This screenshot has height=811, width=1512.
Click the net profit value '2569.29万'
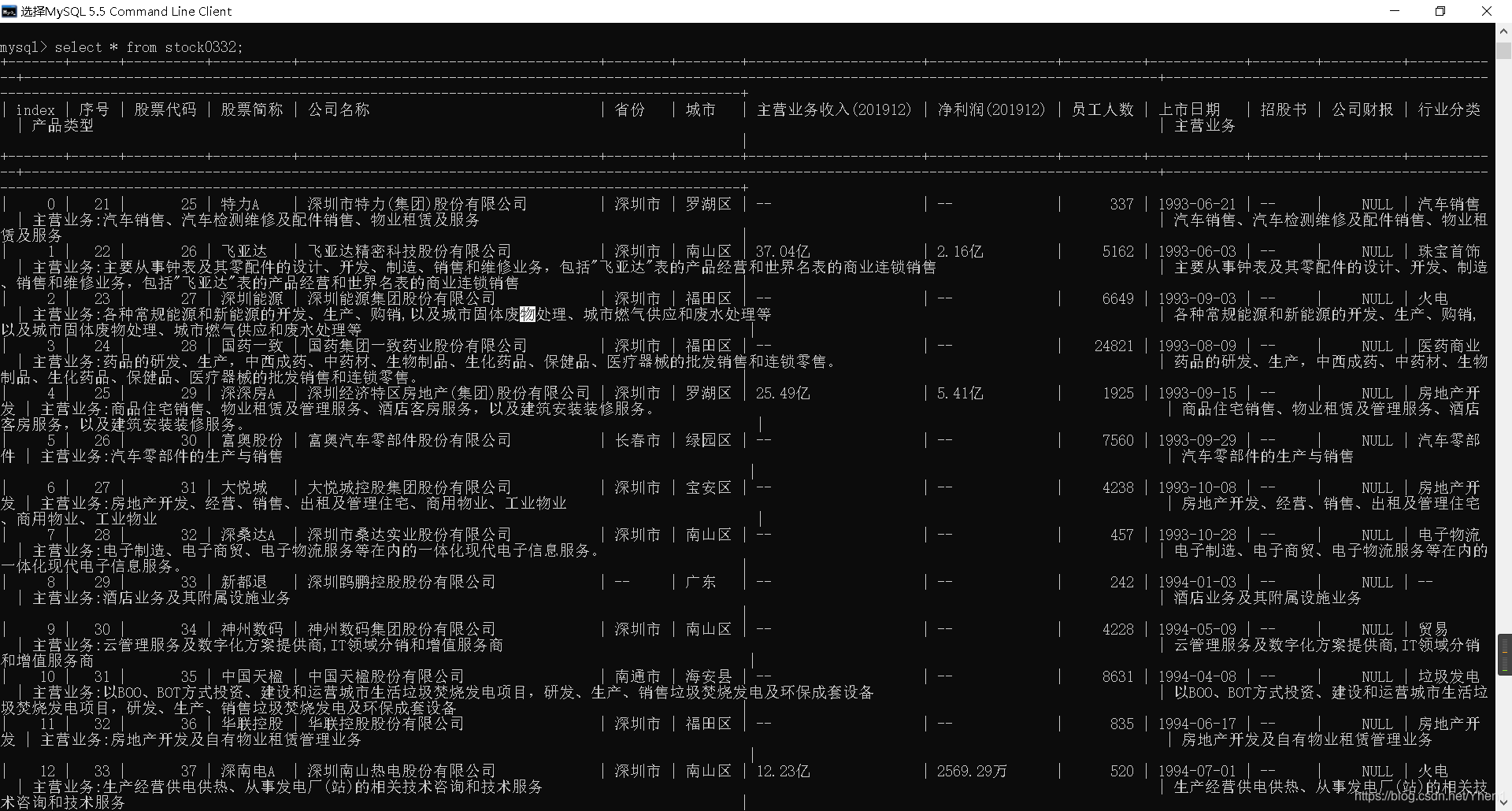coord(972,771)
